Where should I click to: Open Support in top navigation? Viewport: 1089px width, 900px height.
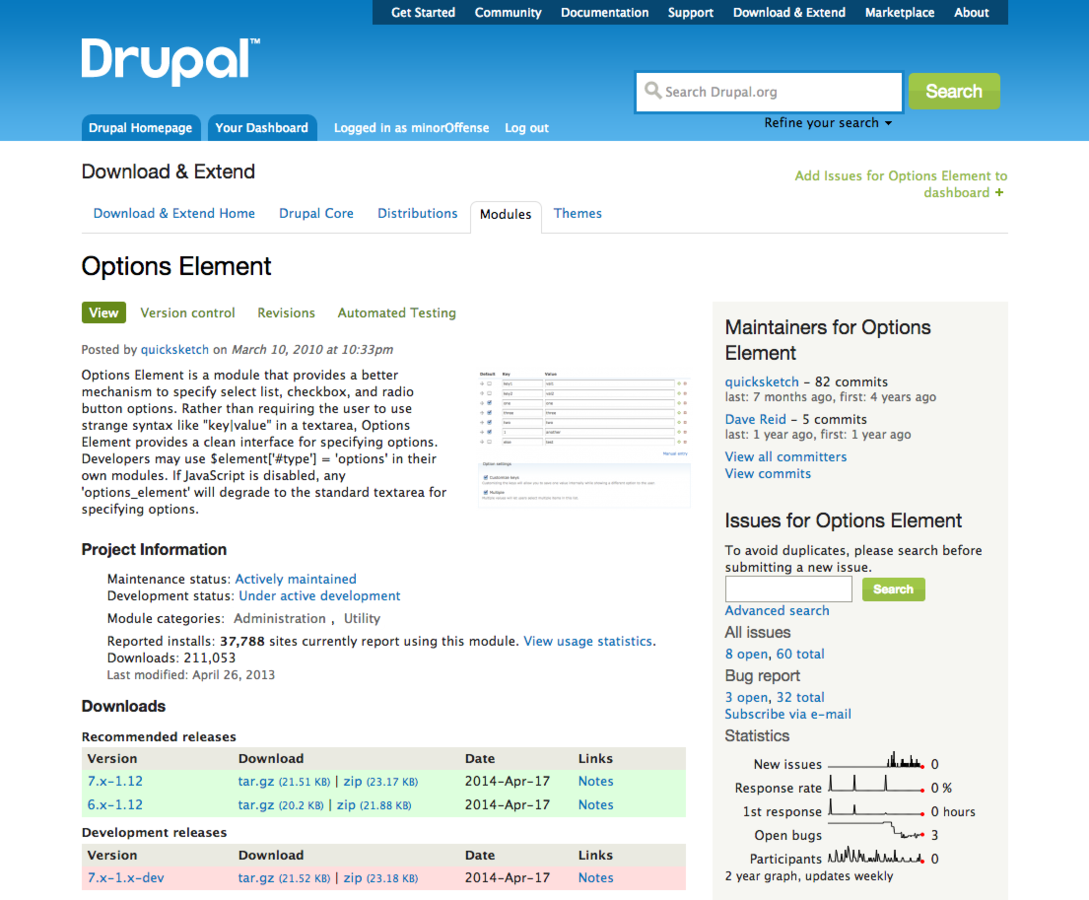(x=690, y=12)
